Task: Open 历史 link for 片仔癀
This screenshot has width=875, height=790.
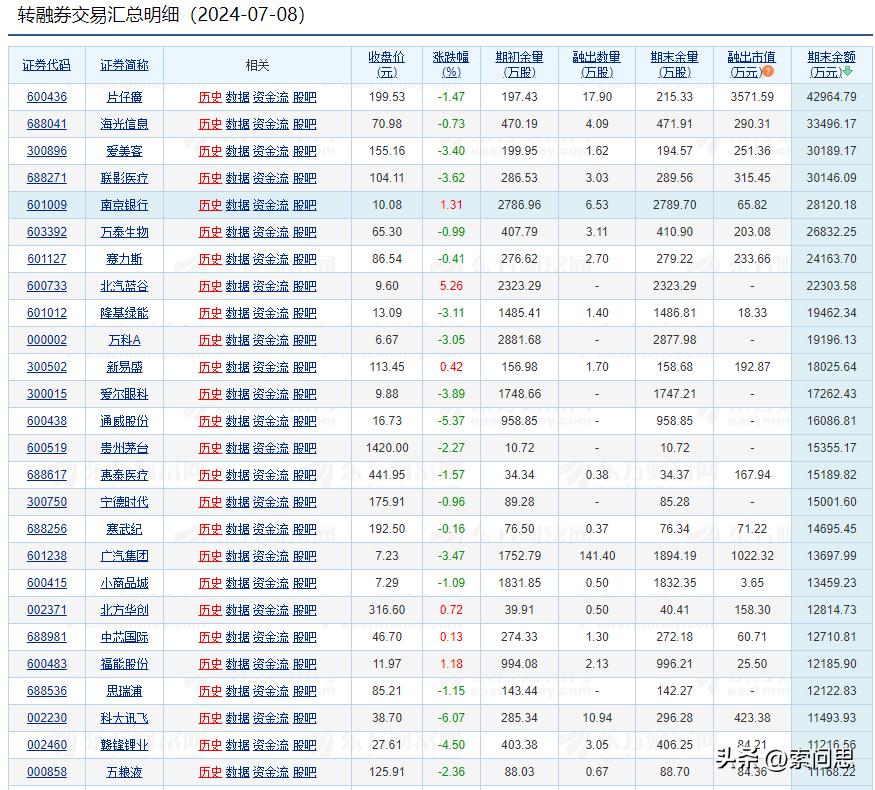Action: point(210,97)
